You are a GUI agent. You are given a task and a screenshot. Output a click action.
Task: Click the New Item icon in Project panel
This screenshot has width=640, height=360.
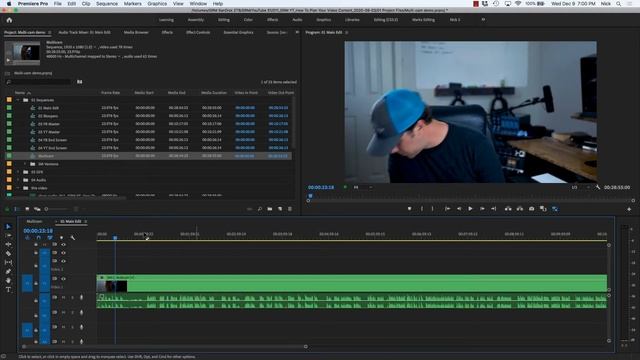pyautogui.click(x=280, y=209)
